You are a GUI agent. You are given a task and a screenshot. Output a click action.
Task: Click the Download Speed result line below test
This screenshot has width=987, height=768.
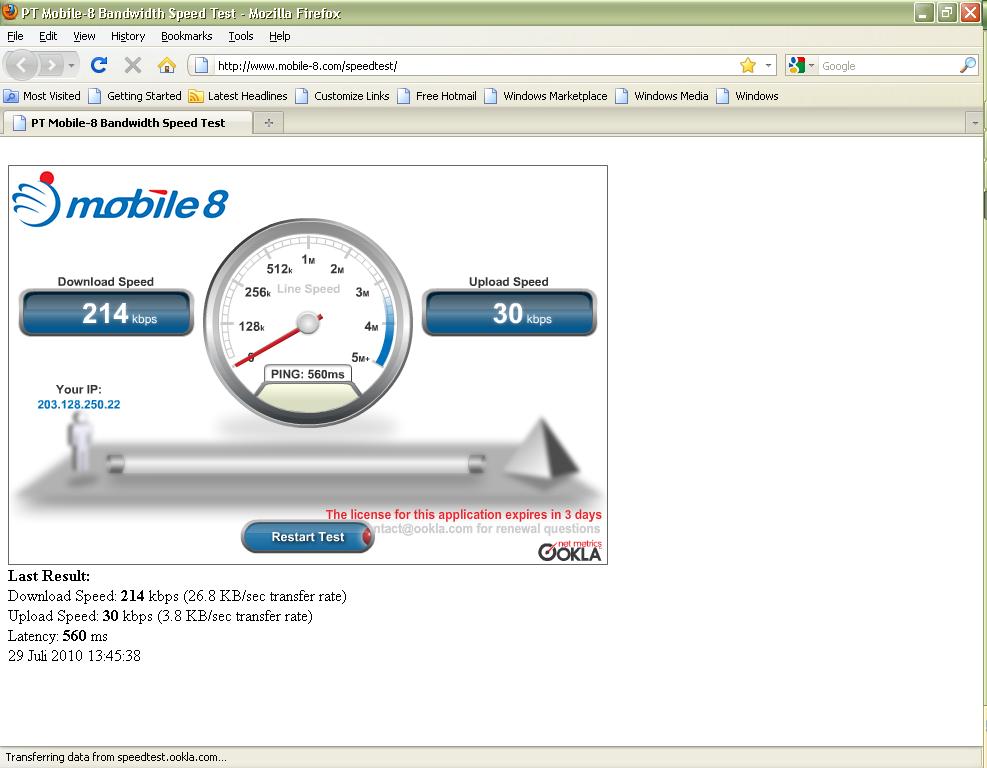click(x=178, y=596)
